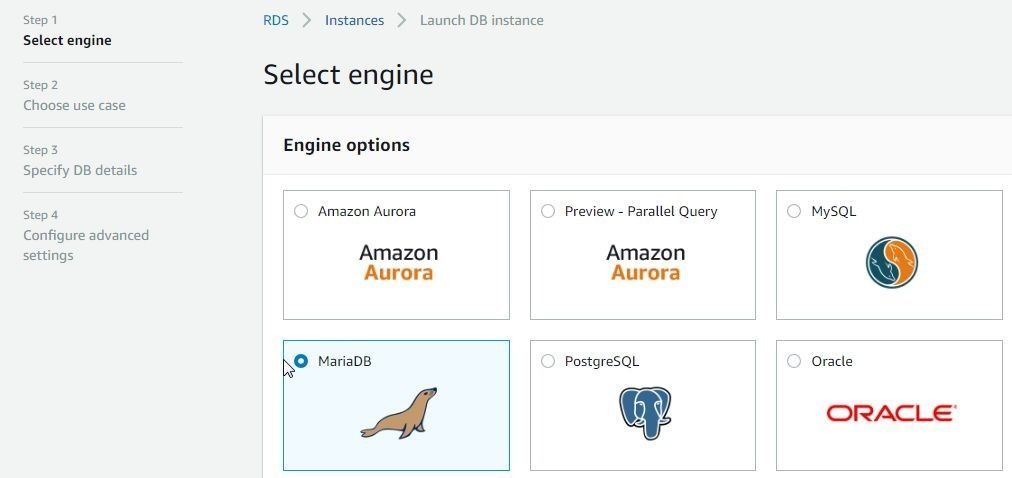Select the Preview - Parallel Query radio button
Viewport: 1012px width, 478px height.
(x=548, y=212)
